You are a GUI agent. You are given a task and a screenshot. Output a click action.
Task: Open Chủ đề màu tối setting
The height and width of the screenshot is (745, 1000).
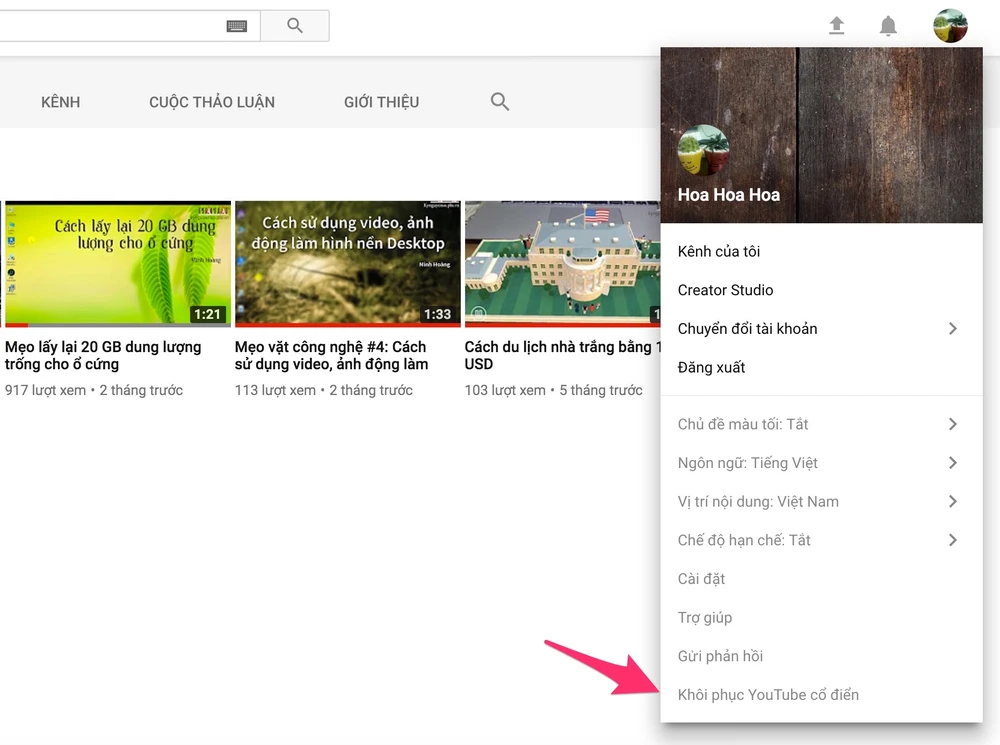point(820,424)
